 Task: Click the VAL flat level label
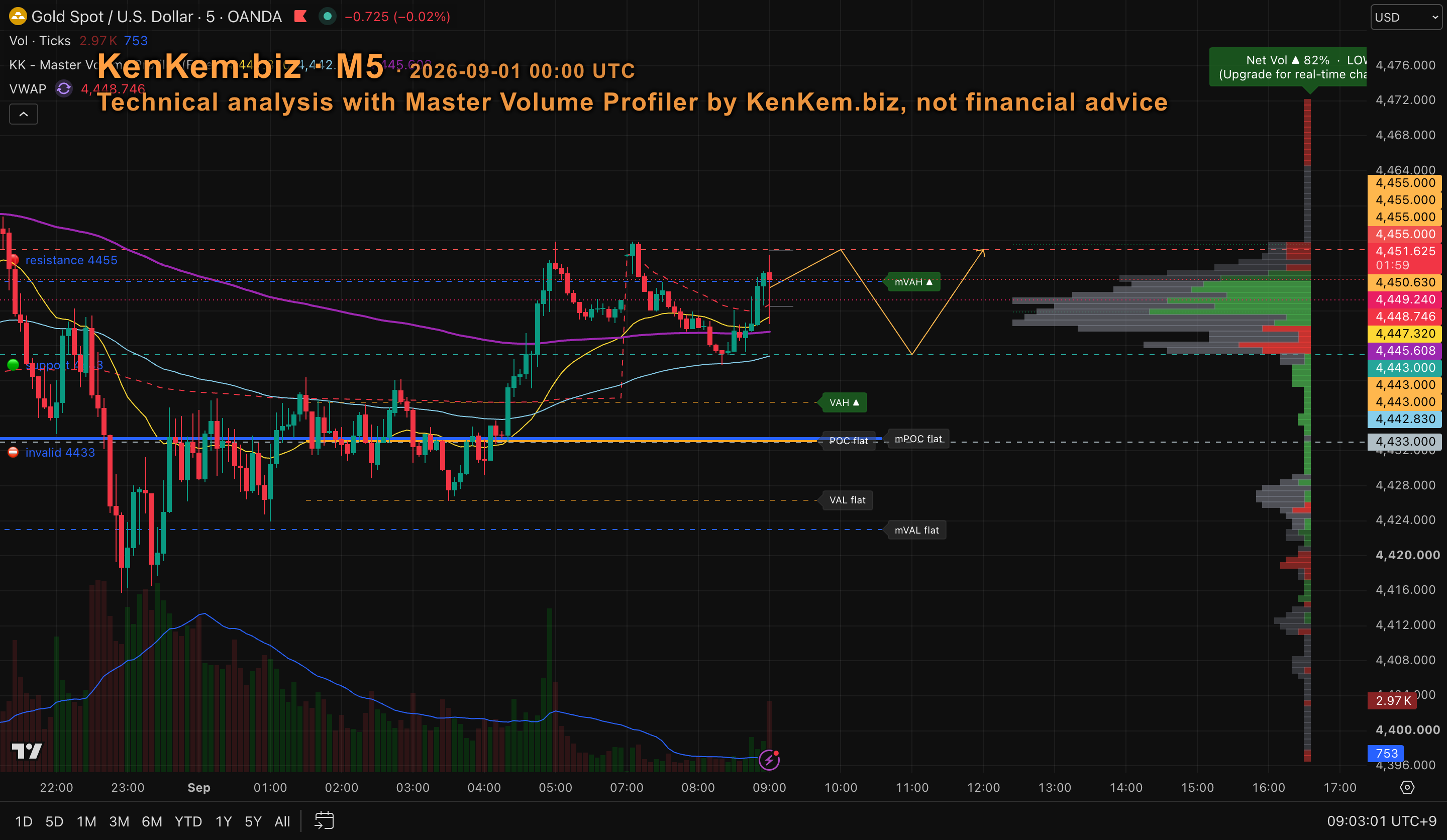pos(848,500)
